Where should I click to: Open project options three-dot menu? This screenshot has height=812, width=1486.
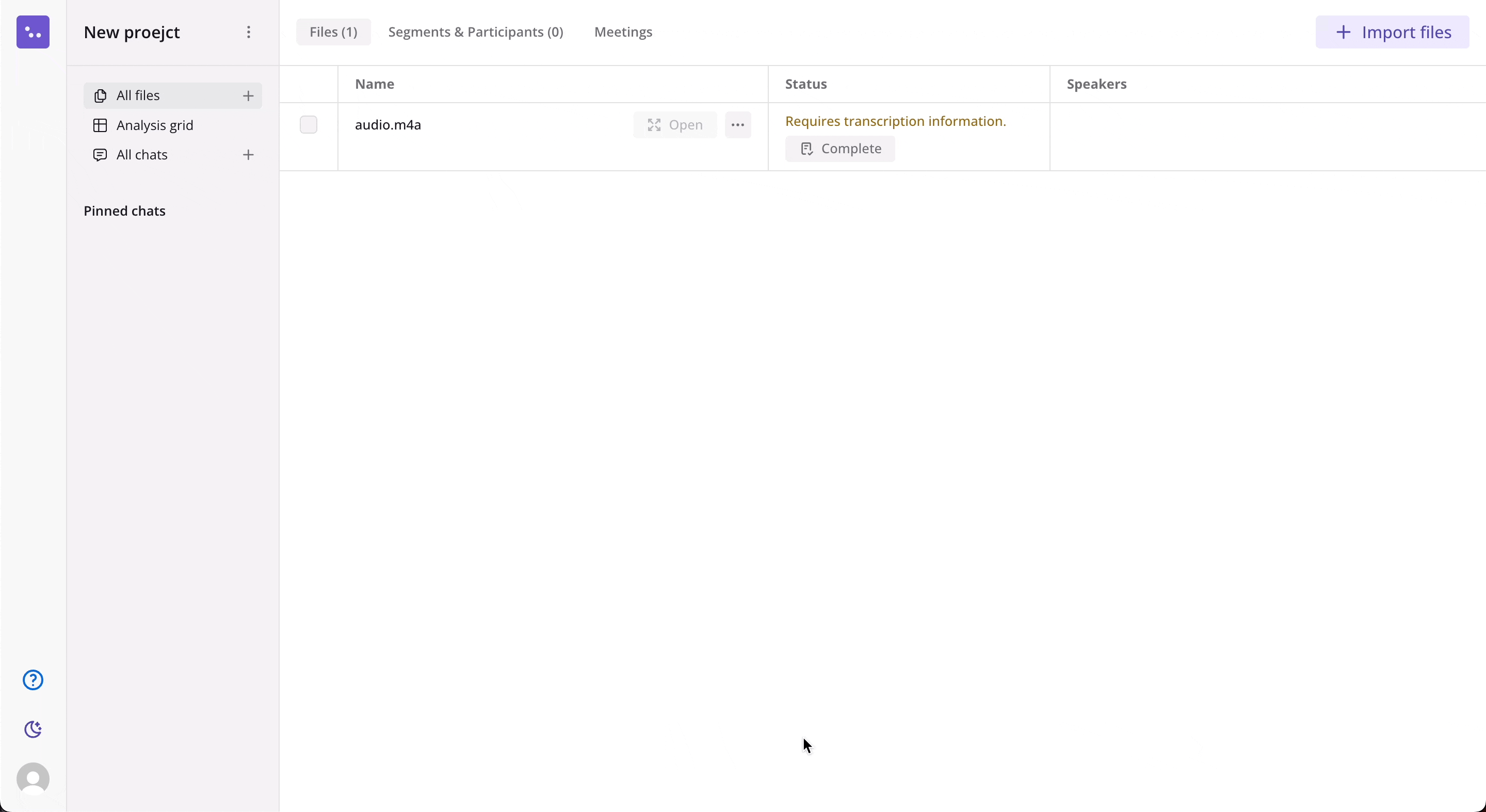[249, 33]
